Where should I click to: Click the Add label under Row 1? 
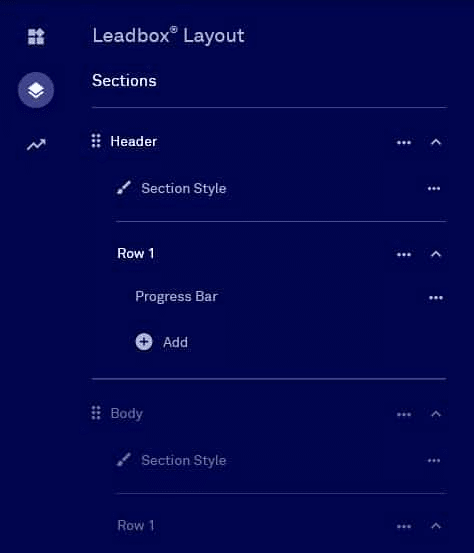[x=175, y=342]
